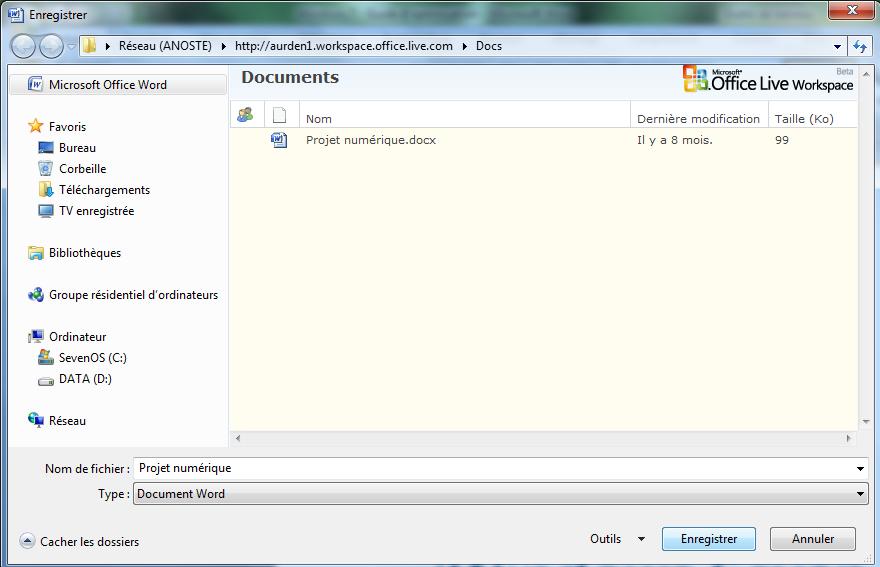Screen dimensions: 880x567
Task: Click the horizontal scrollbar left arrow
Action: click(238, 438)
